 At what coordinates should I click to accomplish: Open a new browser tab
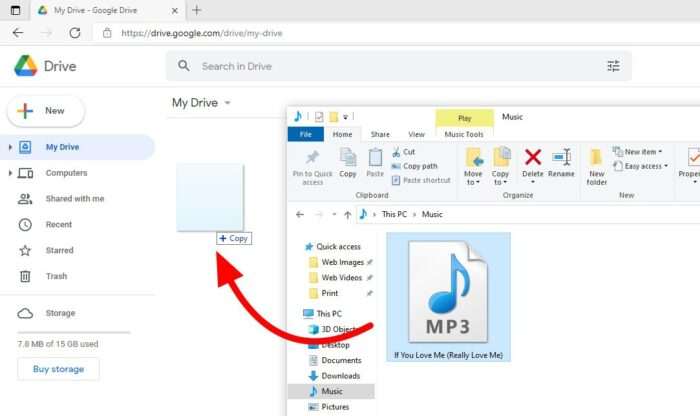pyautogui.click(x=197, y=10)
